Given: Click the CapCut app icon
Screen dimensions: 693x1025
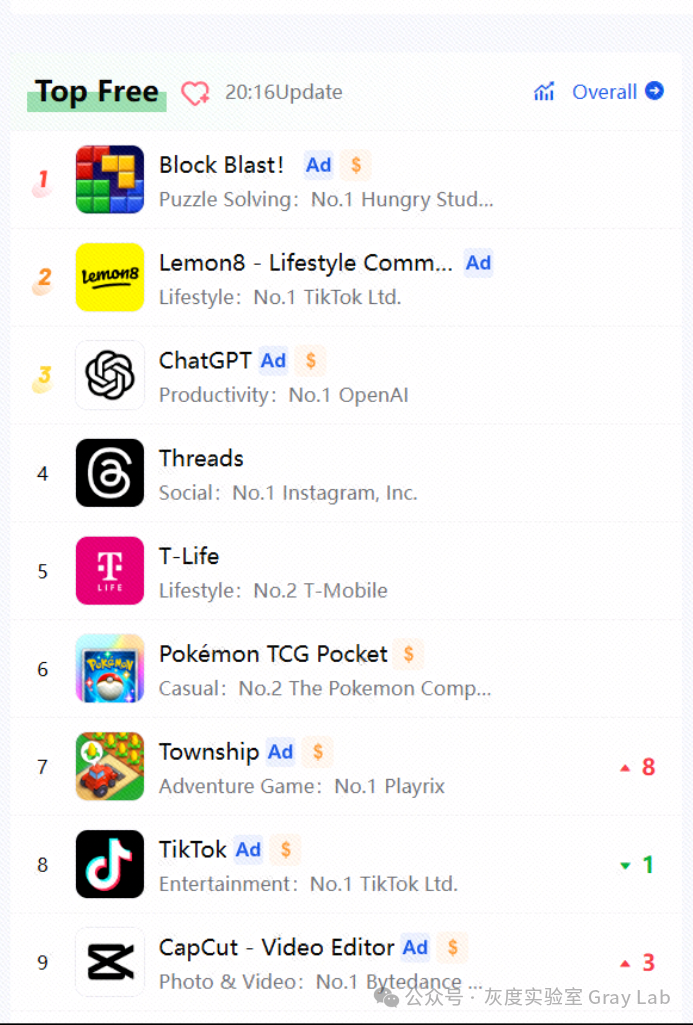Looking at the screenshot, I should pyautogui.click(x=110, y=962).
